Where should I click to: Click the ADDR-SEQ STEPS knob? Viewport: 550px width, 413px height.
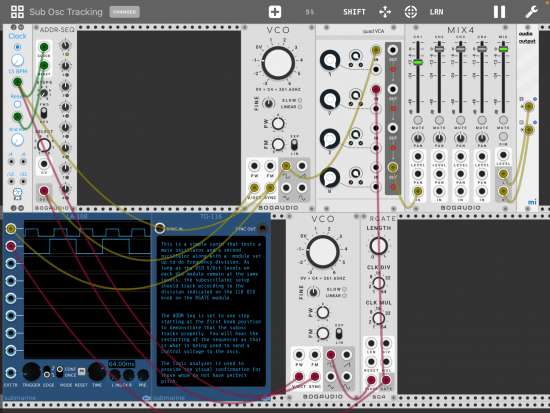click(44, 93)
